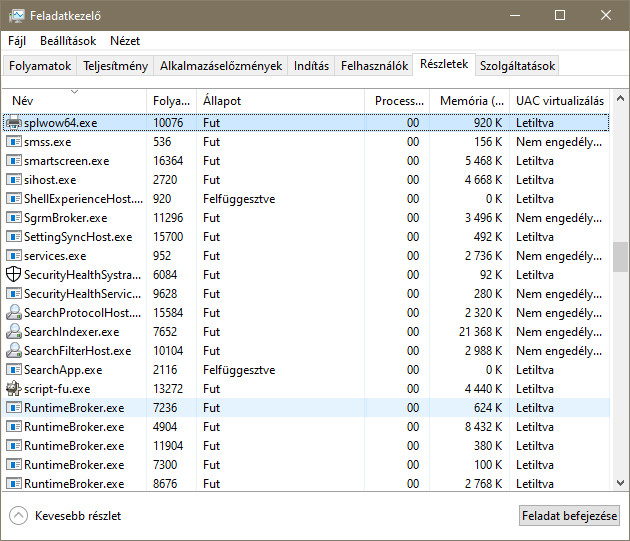Switch to the Teljesítmény tab
This screenshot has height=541, width=630.
point(115,66)
